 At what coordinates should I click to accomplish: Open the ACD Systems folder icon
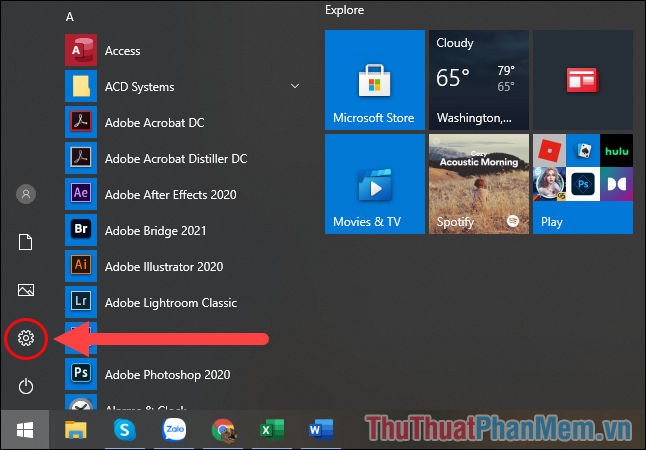[x=81, y=86]
